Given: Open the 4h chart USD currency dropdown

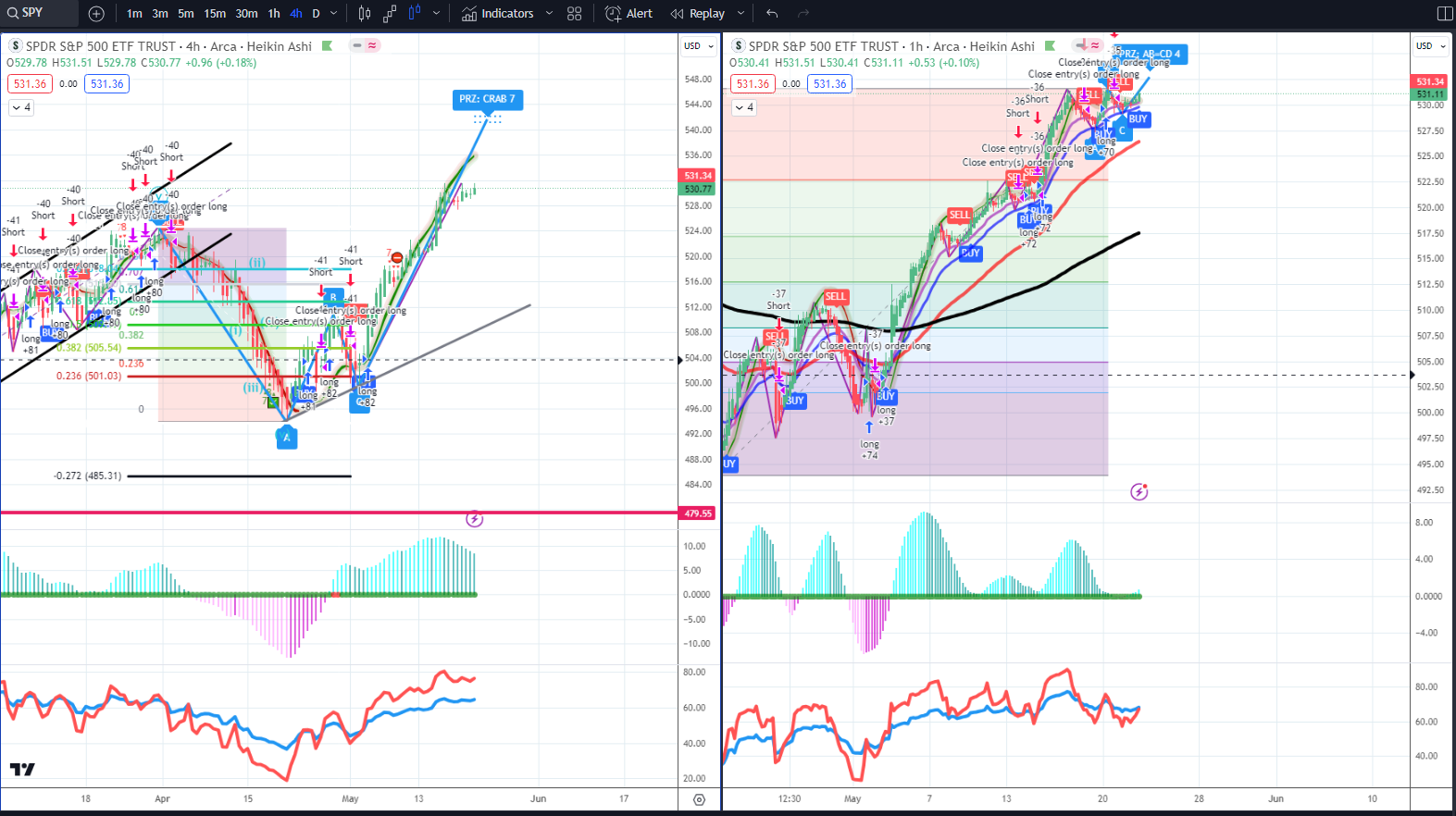Looking at the screenshot, I should (x=699, y=46).
